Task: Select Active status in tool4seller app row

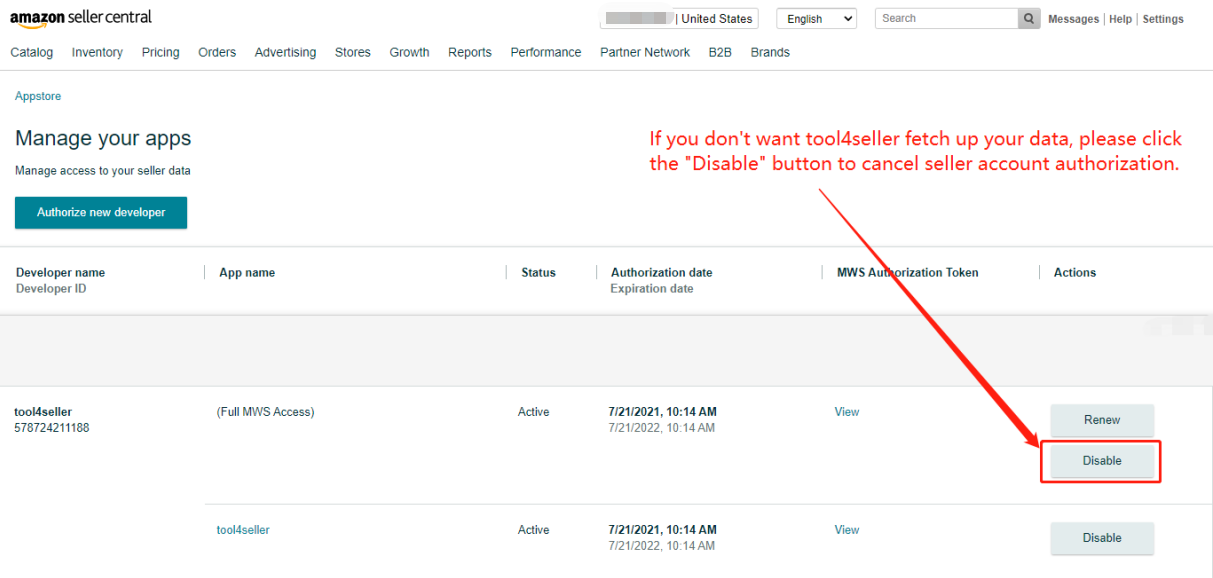Action: 534,530
